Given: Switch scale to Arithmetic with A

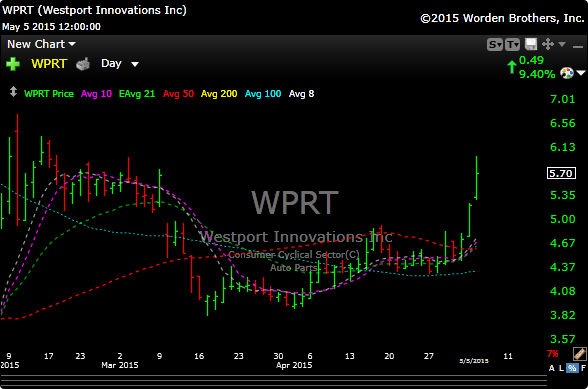Looking at the screenshot, I should pos(552,368).
